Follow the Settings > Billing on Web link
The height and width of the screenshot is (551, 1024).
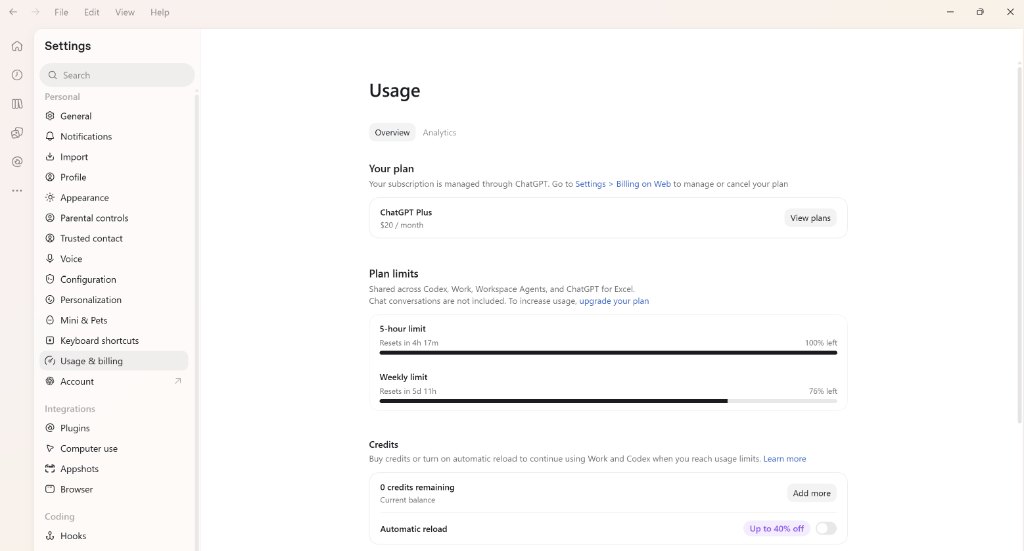click(622, 184)
